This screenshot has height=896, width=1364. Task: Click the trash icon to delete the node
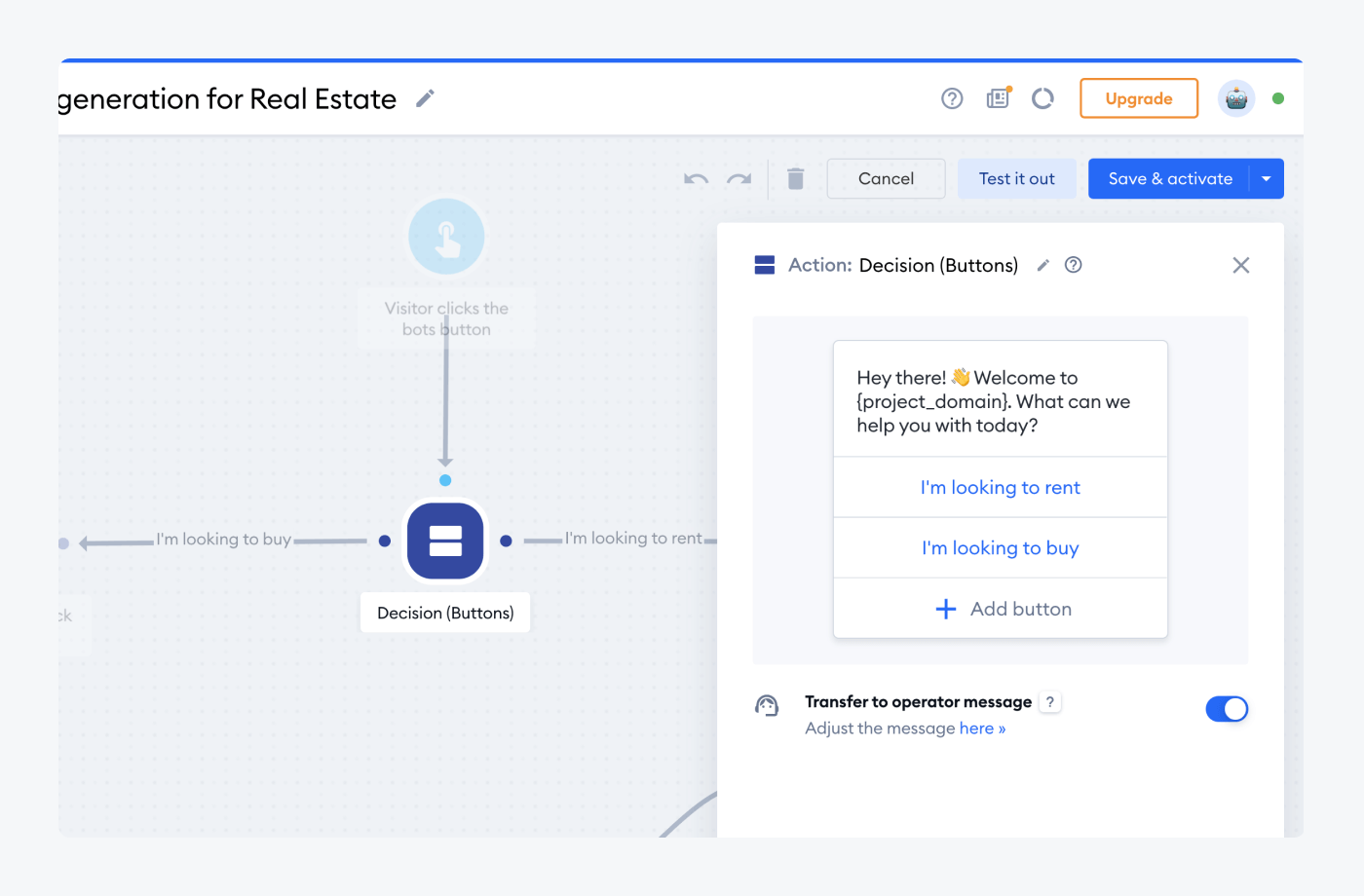tap(795, 178)
